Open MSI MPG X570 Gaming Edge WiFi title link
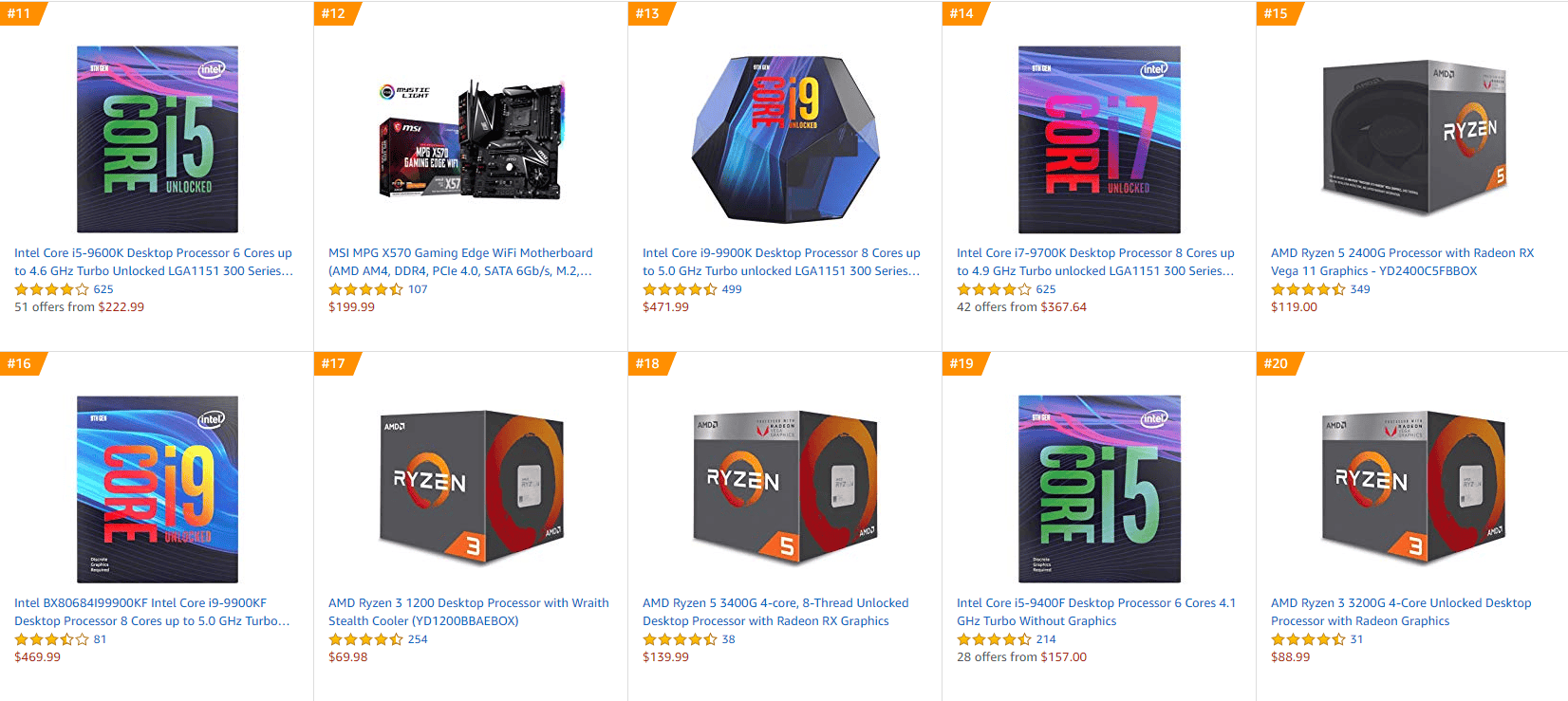 (x=460, y=262)
